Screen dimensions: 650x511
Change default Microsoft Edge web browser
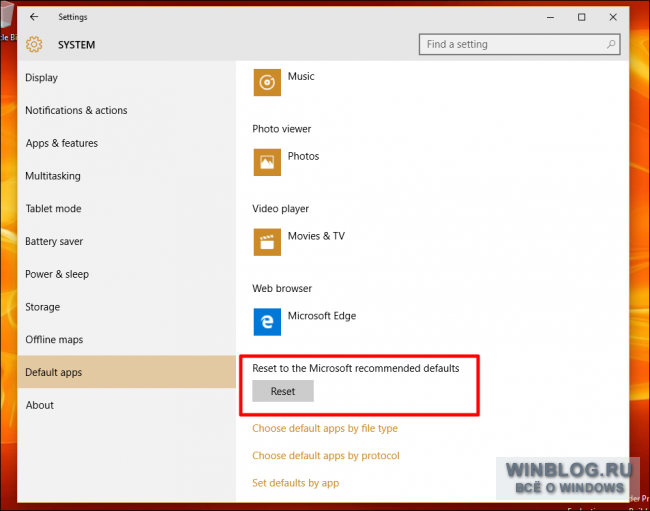click(x=305, y=322)
